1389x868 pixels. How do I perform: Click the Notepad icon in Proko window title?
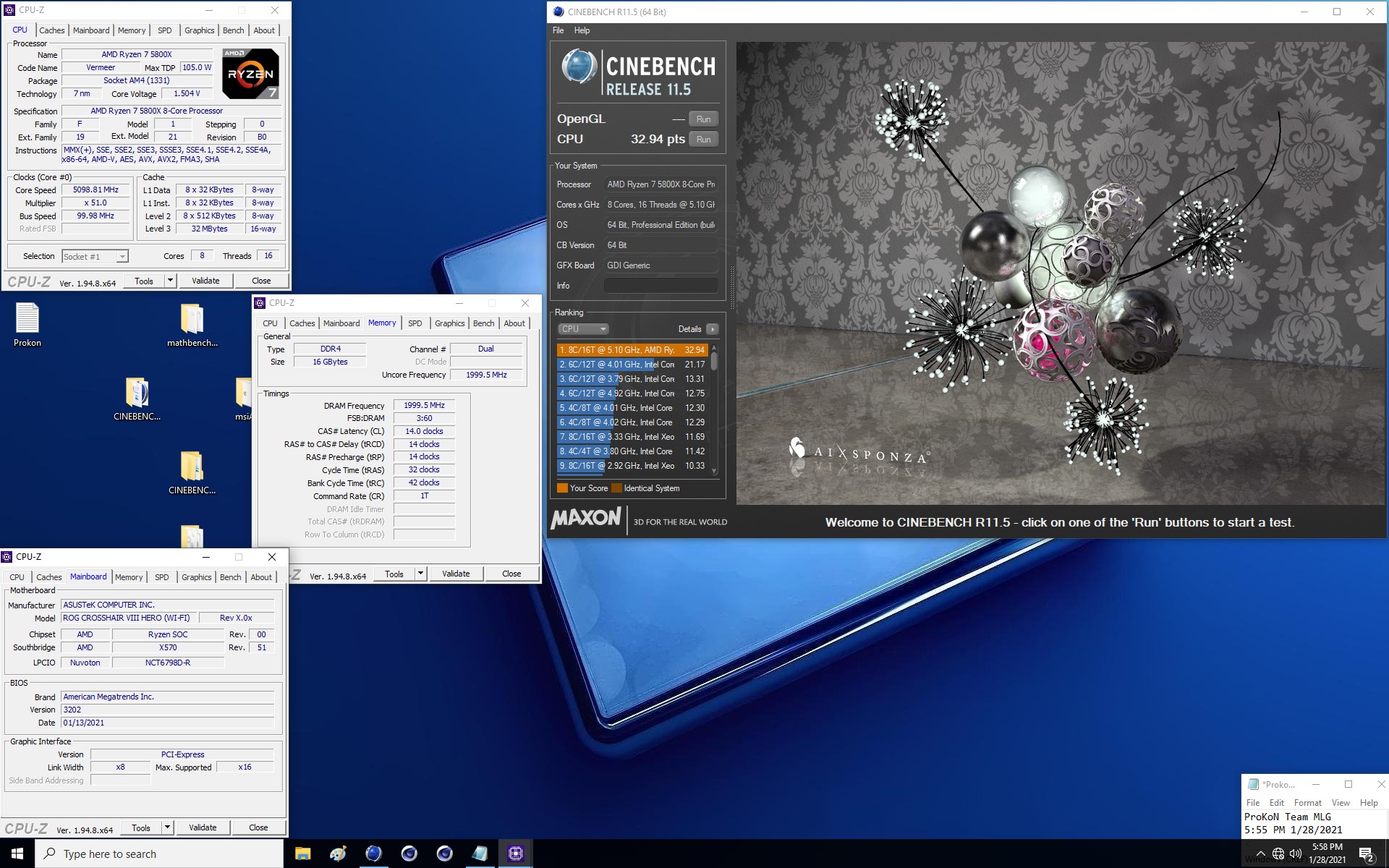pyautogui.click(x=1253, y=784)
